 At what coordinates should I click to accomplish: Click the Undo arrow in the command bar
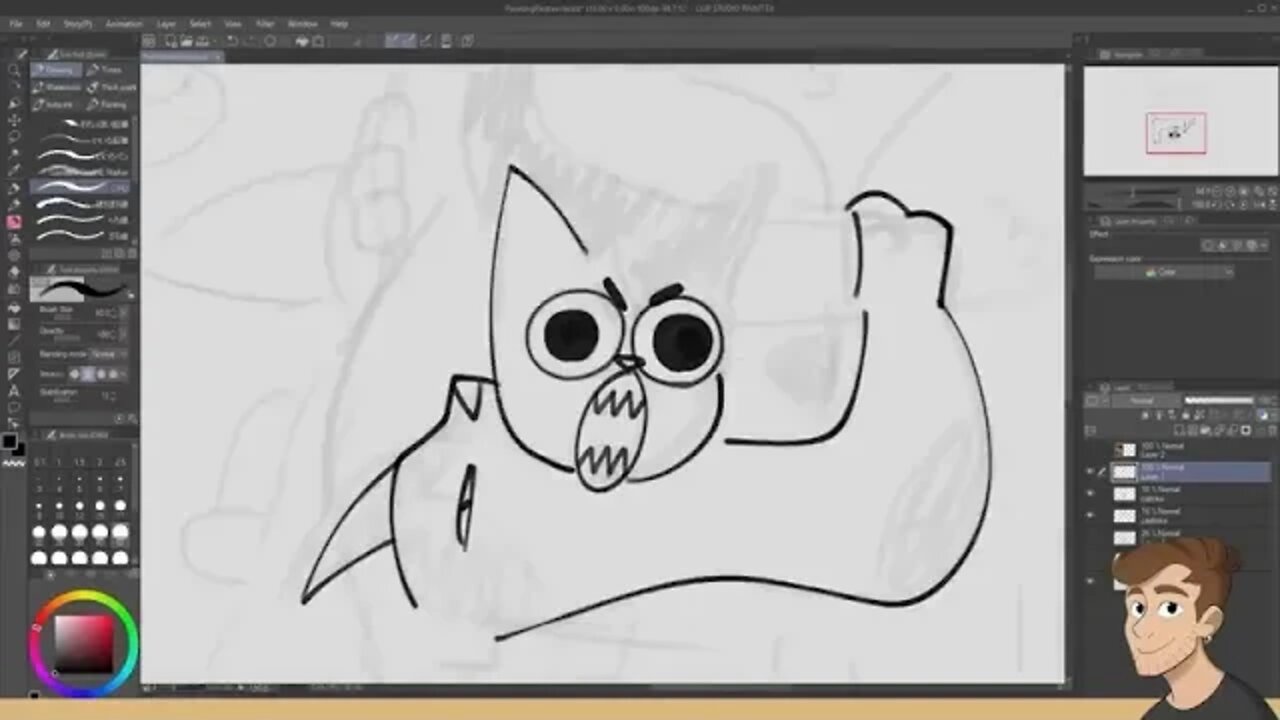point(232,41)
